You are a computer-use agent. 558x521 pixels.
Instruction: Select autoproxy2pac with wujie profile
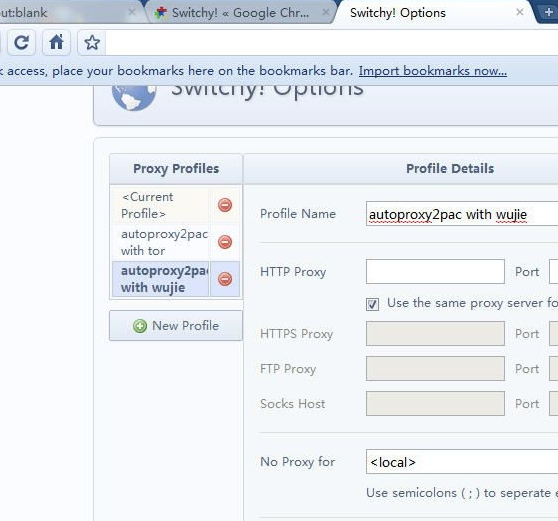(x=160, y=279)
